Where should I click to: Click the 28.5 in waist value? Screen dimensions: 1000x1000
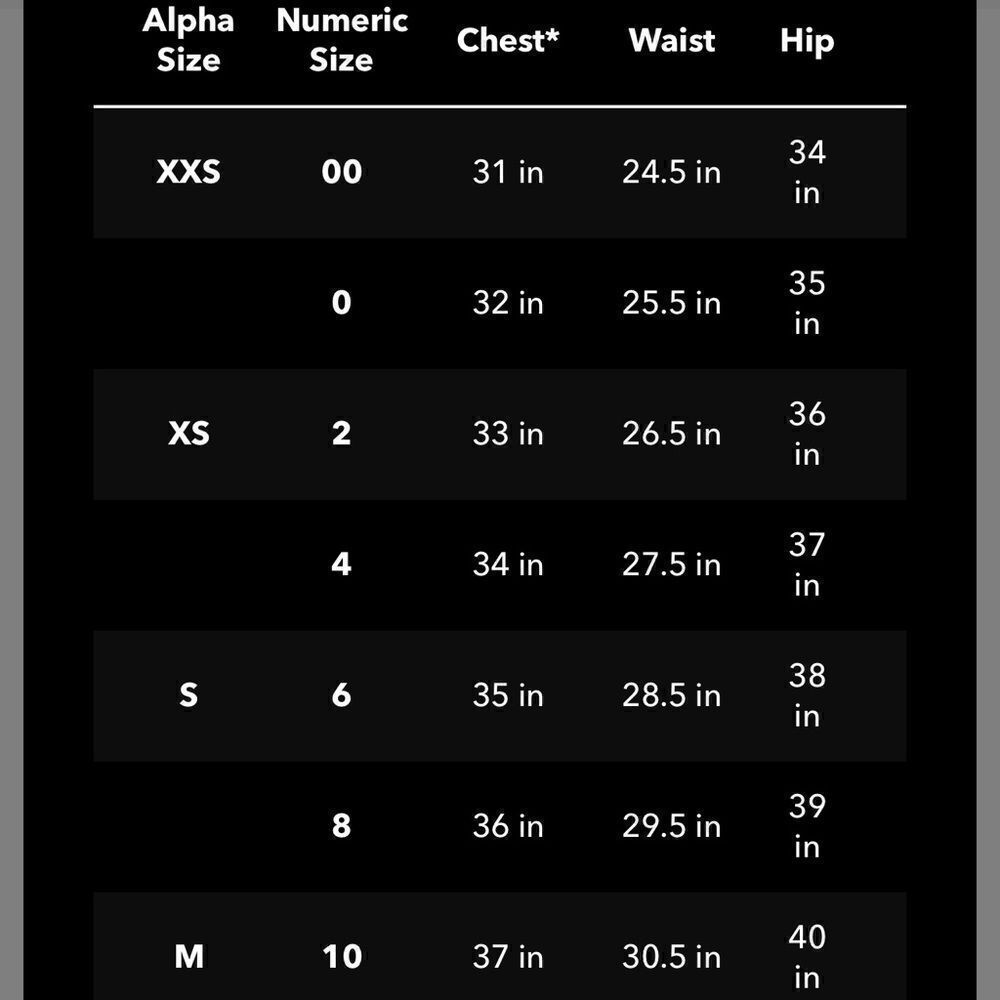pos(672,695)
